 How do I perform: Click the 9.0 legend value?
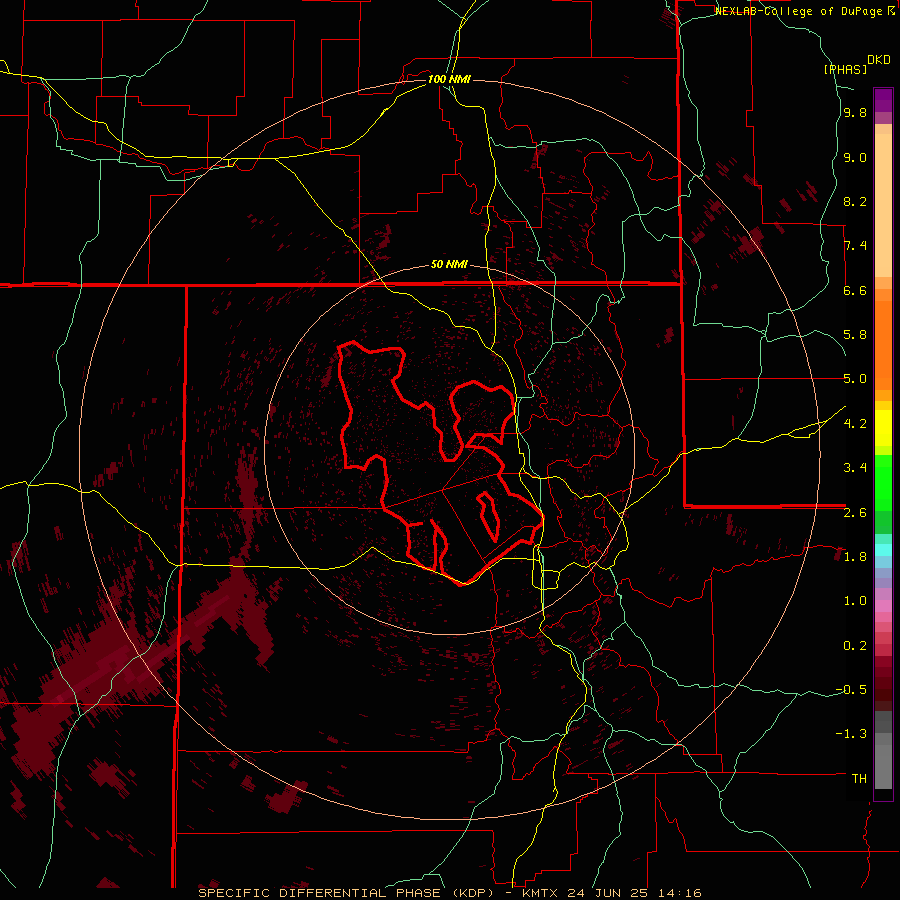pyautogui.click(x=855, y=157)
